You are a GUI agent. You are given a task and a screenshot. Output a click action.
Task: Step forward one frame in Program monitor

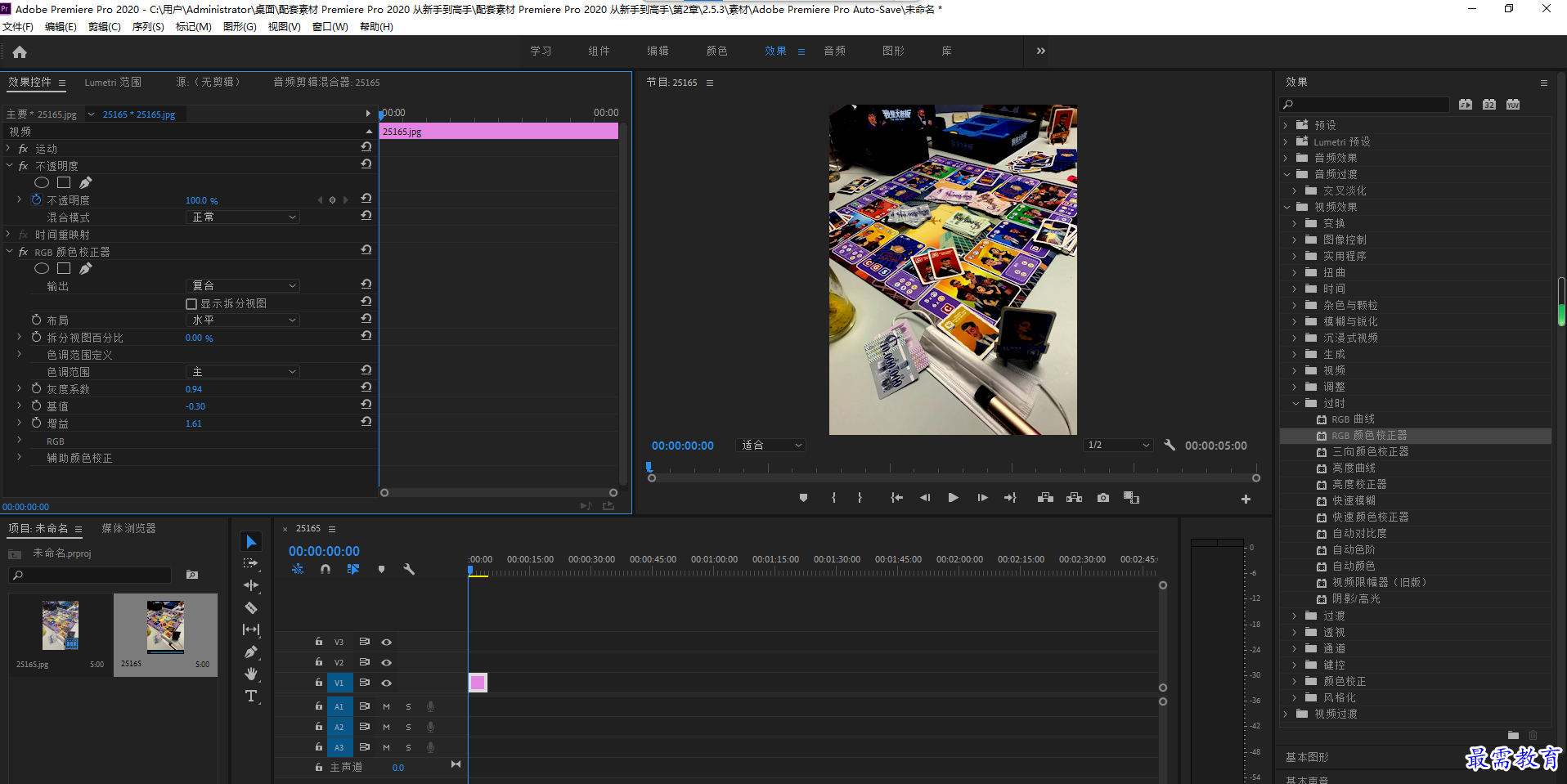coord(982,498)
